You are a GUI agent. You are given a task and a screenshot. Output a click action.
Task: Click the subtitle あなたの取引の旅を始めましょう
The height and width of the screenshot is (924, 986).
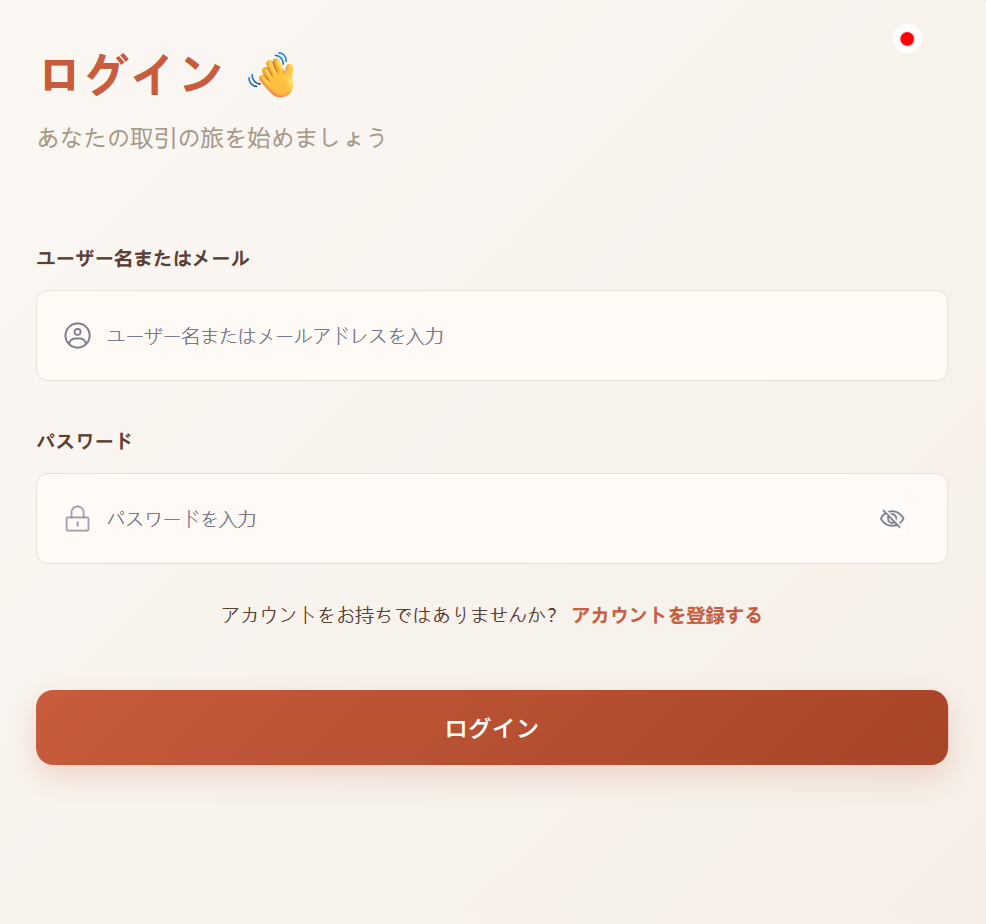212,138
